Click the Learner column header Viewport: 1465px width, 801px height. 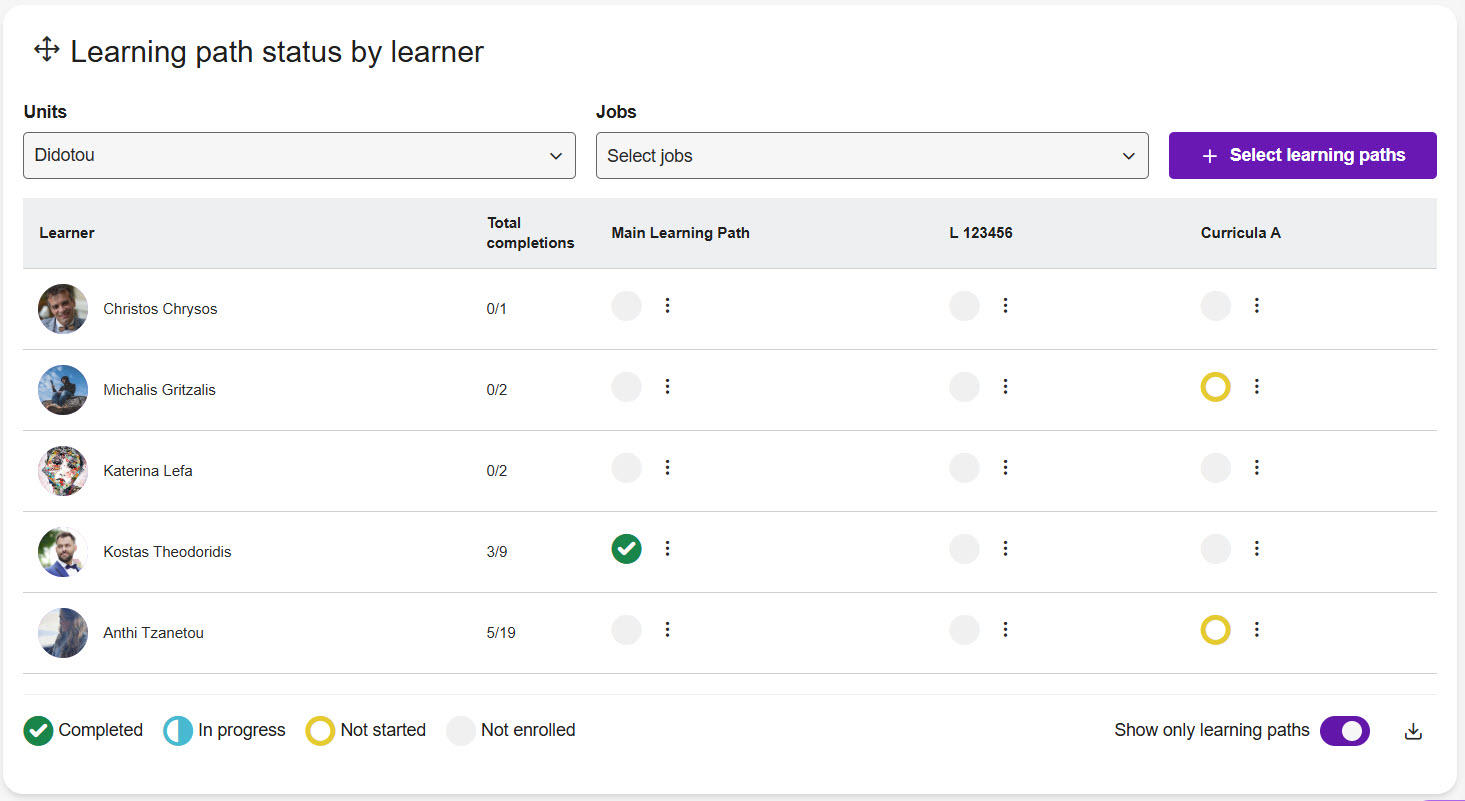tap(67, 233)
